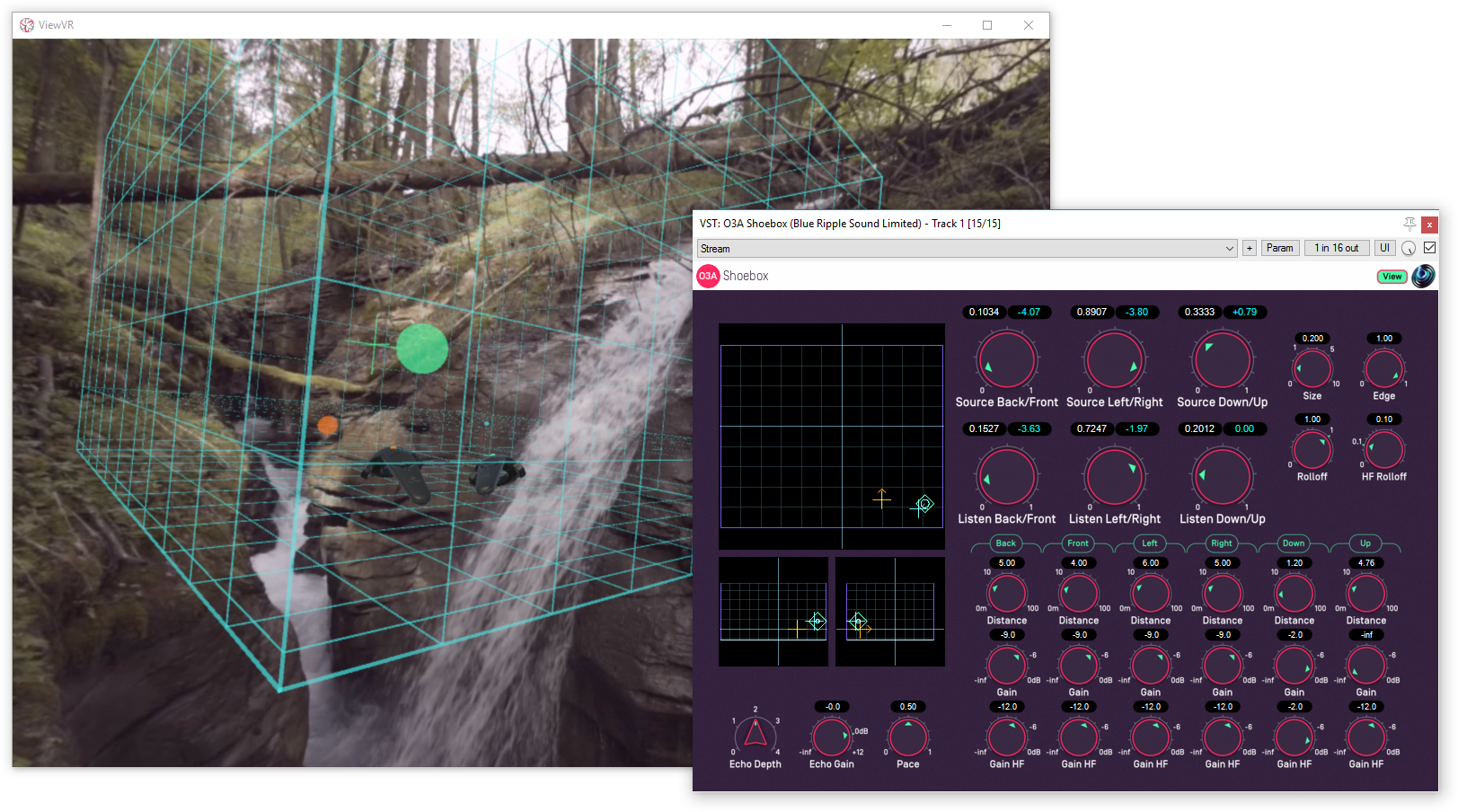The width and height of the screenshot is (1458, 812).
Task: Click the circular wet/dry knob icon
Action: [1409, 248]
